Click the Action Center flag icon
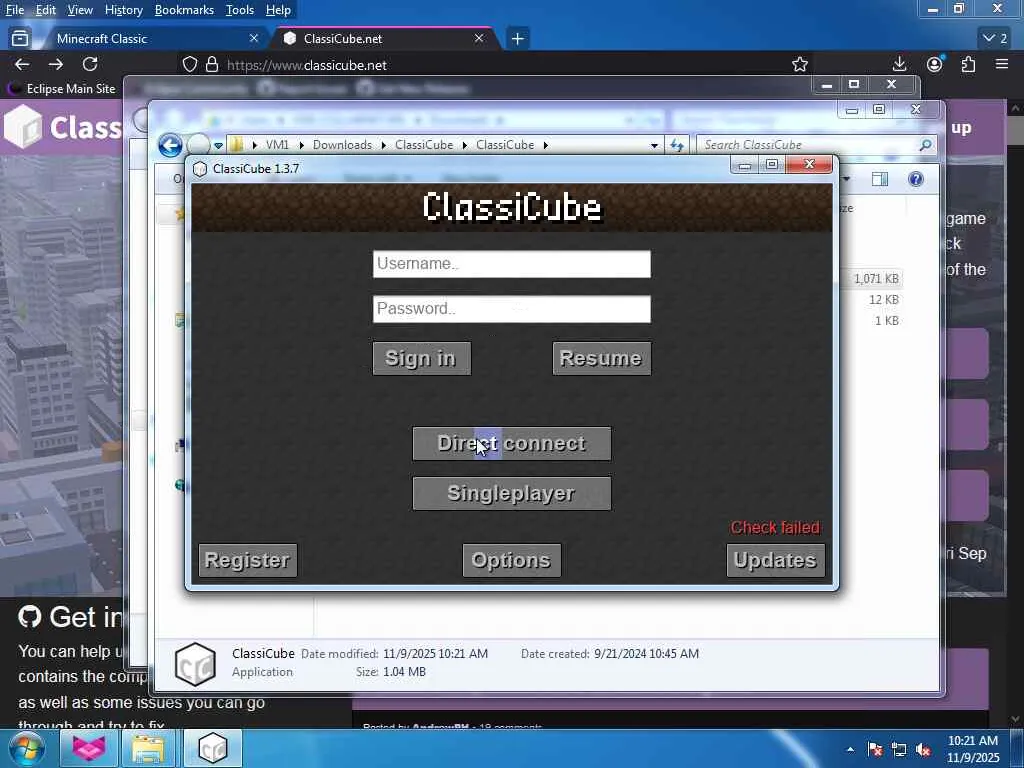This screenshot has height=768, width=1024. coord(875,750)
